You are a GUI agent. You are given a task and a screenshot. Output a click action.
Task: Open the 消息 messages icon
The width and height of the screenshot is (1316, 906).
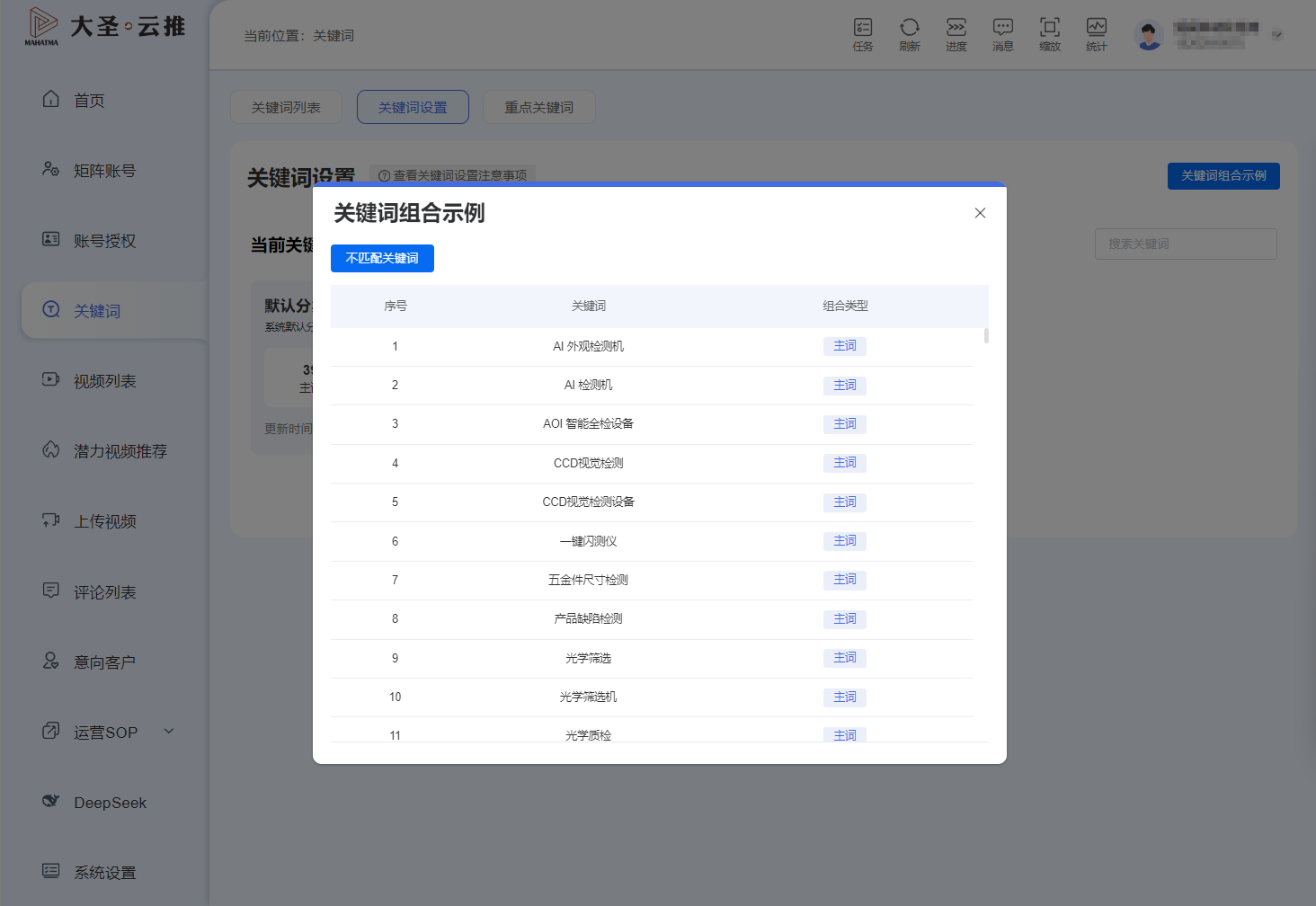point(1003,34)
